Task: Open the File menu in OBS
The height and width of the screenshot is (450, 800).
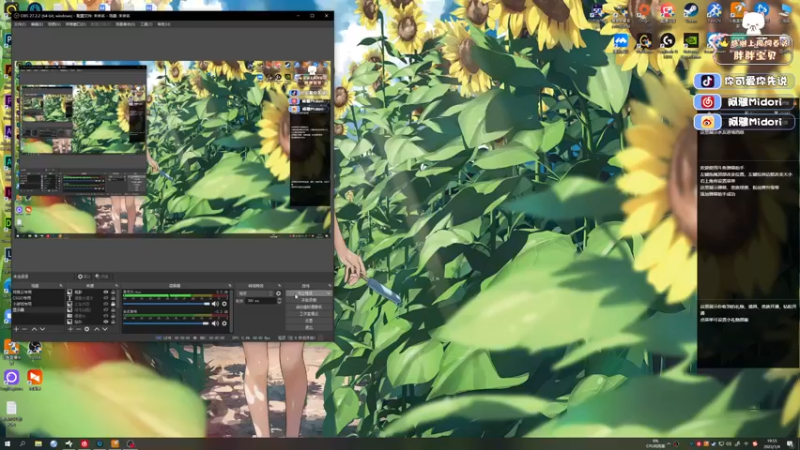Action: pos(20,24)
